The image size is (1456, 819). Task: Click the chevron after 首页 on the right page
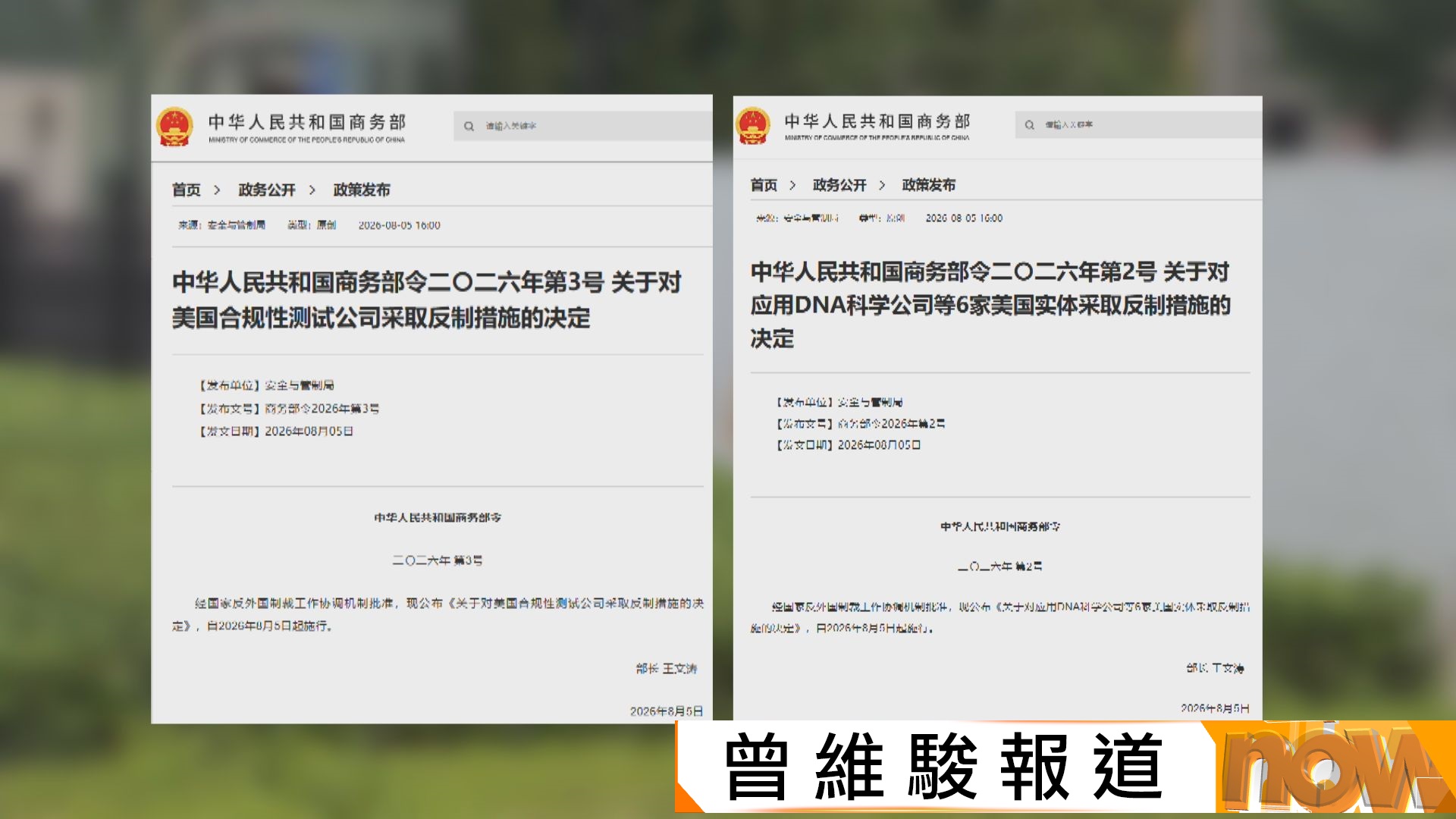pyautogui.click(x=792, y=185)
